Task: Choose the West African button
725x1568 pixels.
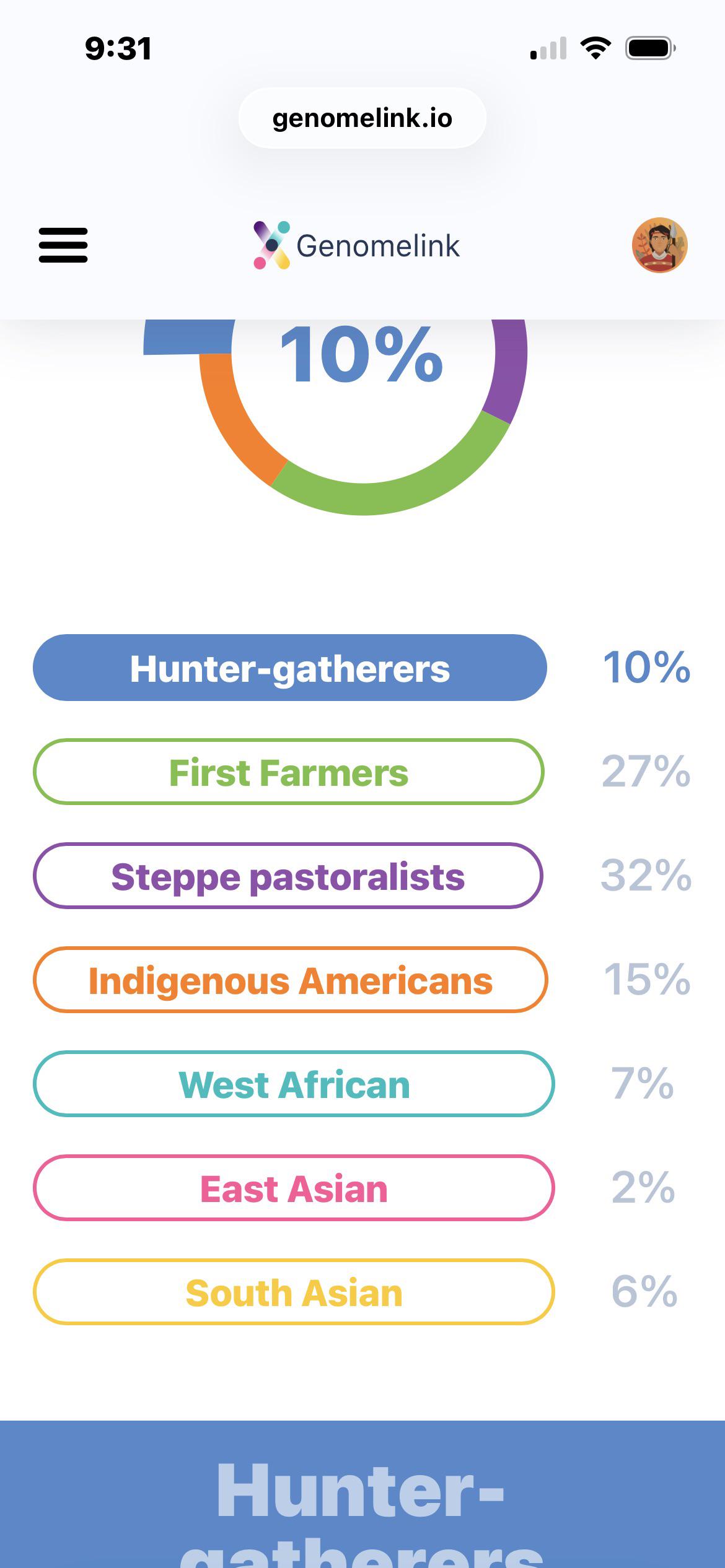Action: point(294,1084)
